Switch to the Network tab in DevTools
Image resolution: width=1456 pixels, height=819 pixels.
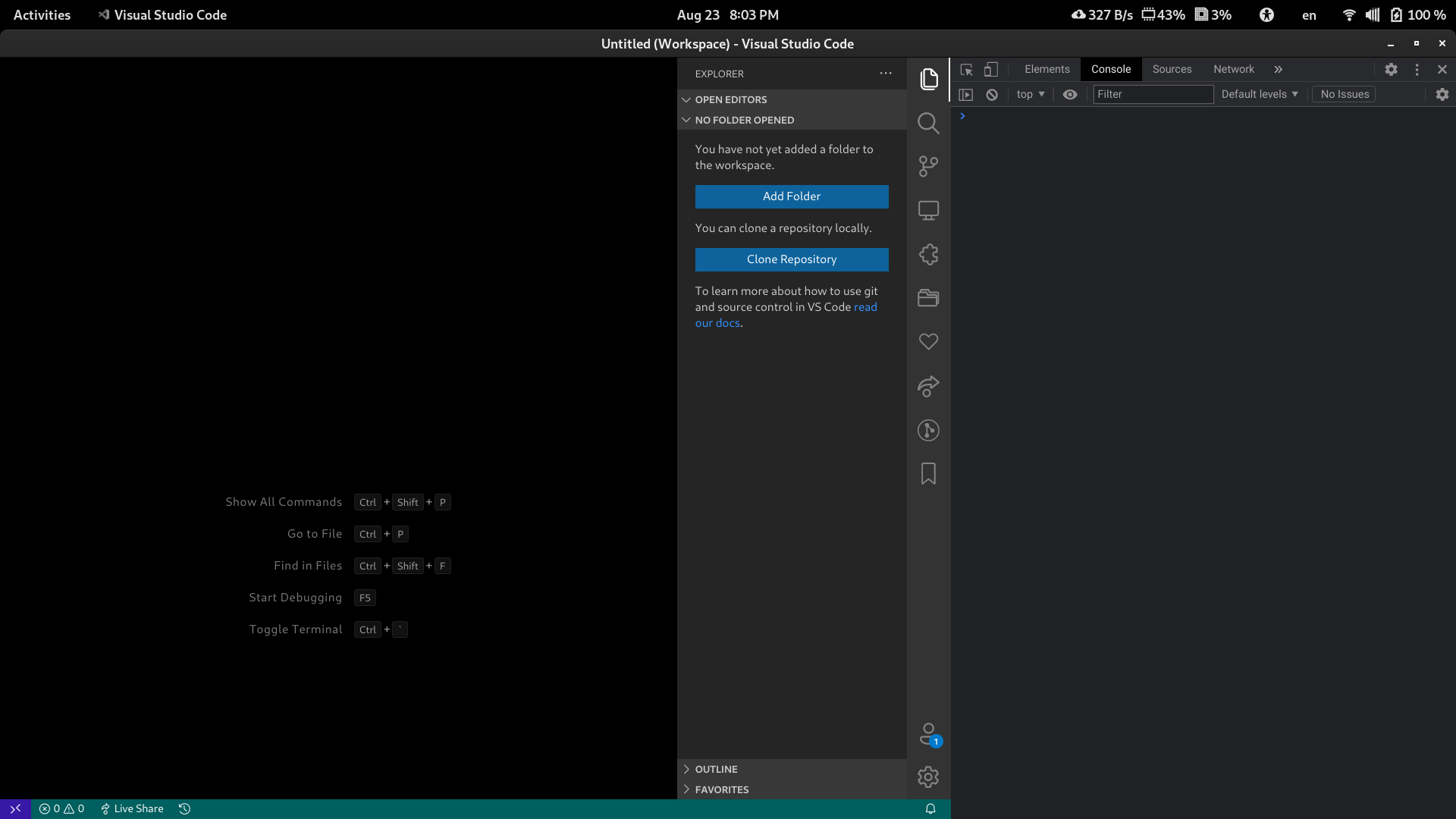coord(1234,69)
